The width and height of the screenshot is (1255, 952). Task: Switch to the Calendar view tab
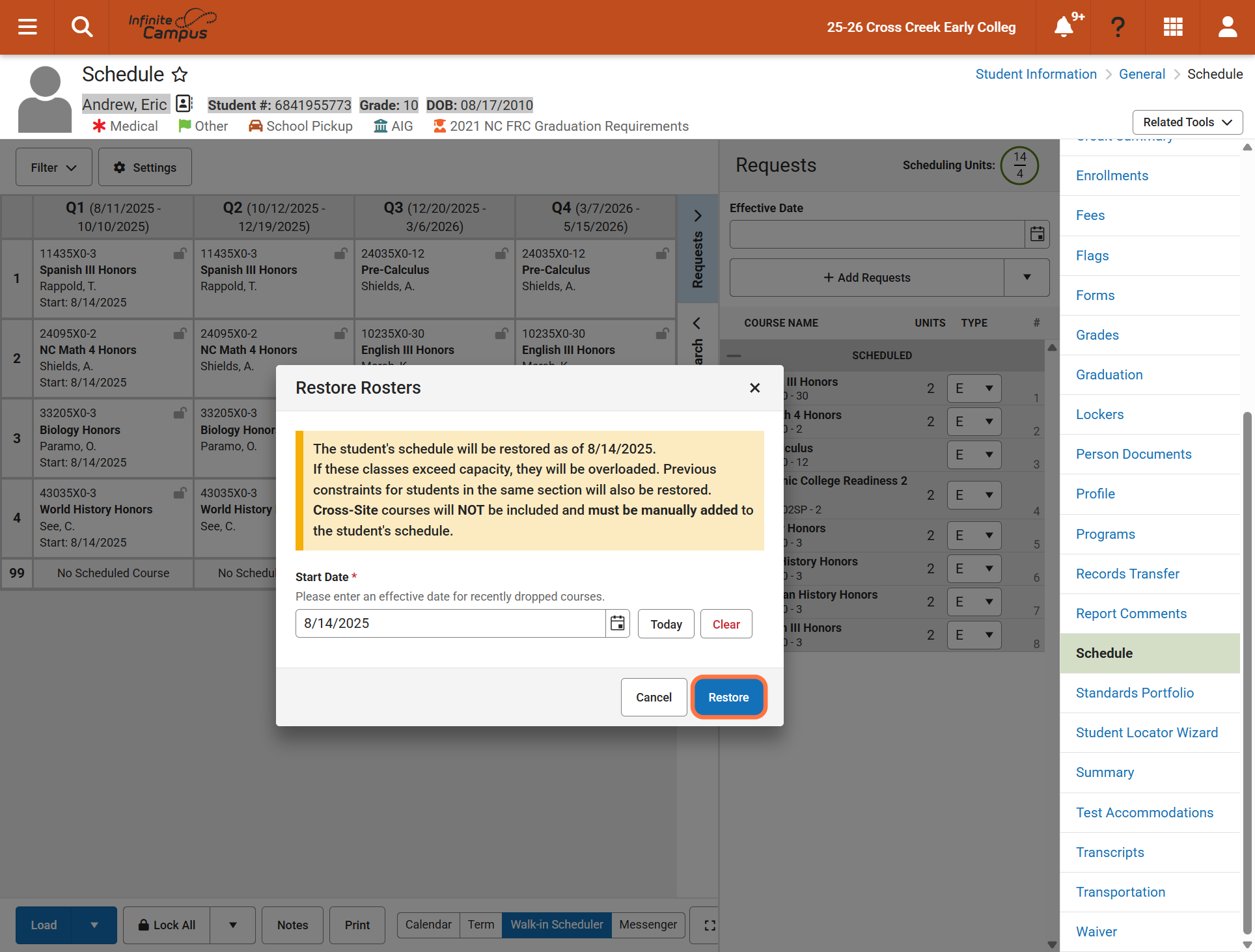[x=428, y=925]
